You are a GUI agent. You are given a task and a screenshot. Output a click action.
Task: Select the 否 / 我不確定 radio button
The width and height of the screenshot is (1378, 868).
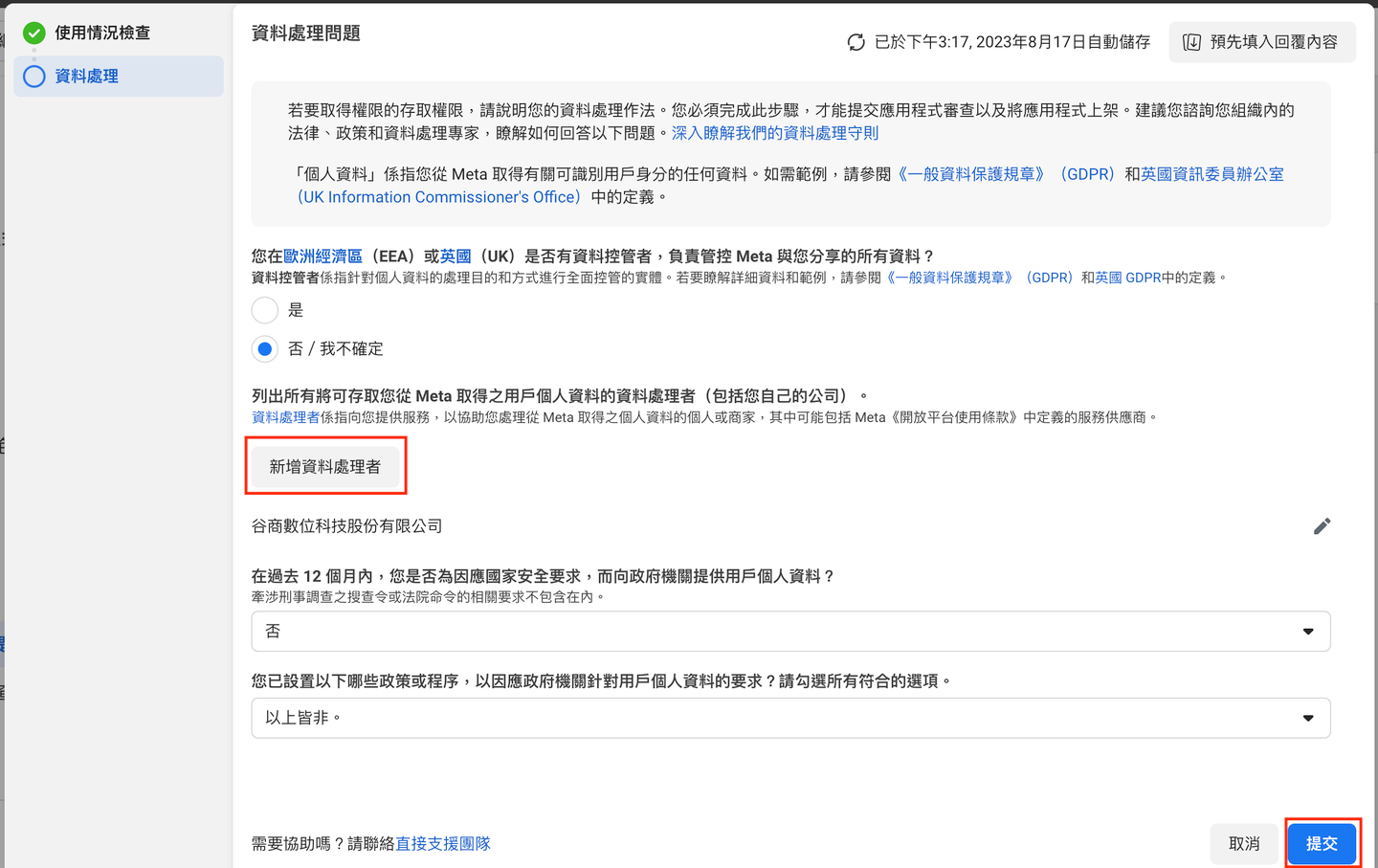[x=265, y=349]
